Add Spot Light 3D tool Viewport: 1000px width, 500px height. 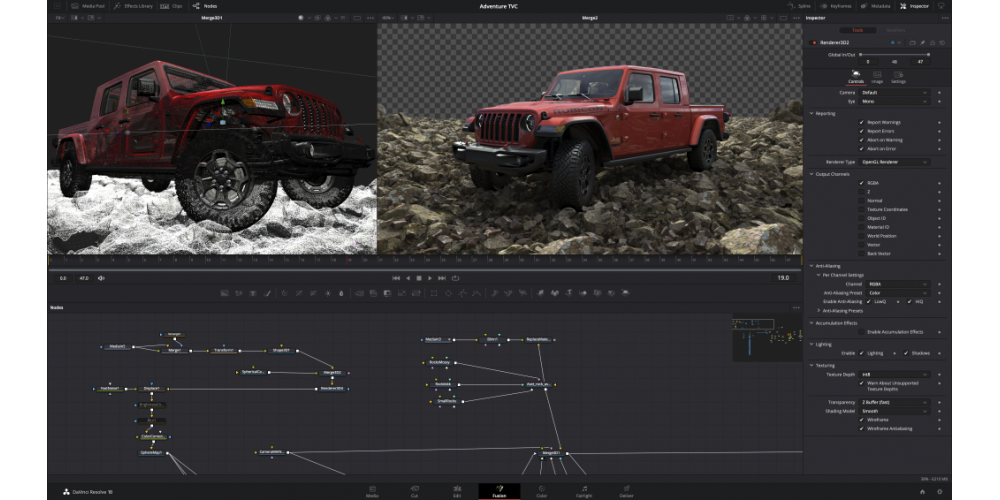point(610,293)
